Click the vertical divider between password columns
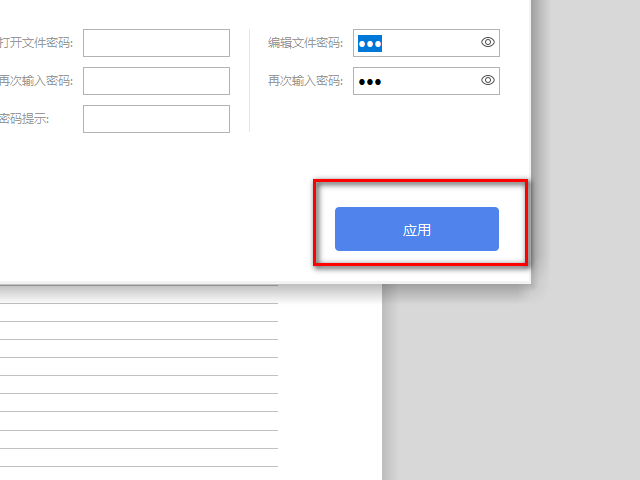 click(249, 80)
